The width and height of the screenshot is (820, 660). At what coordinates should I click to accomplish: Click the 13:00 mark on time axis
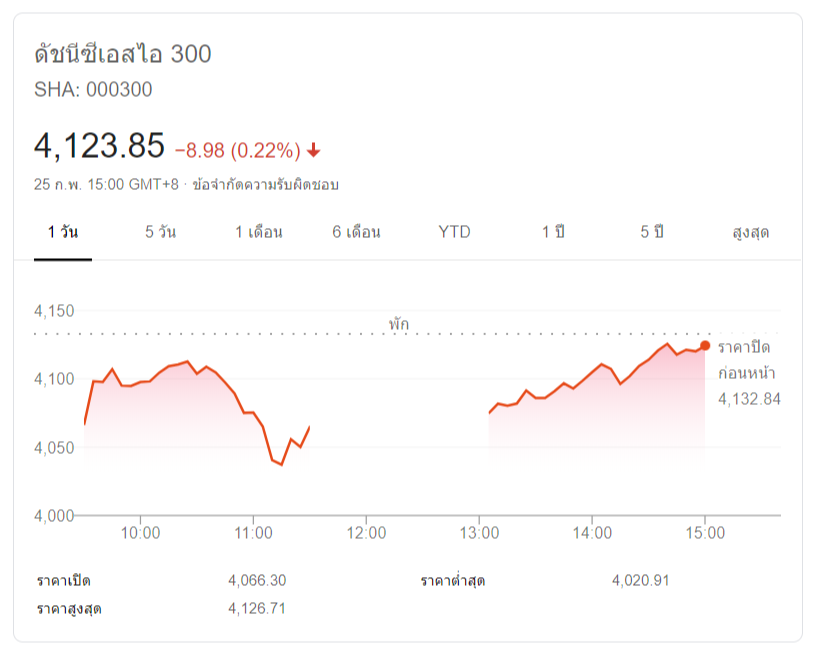click(479, 533)
